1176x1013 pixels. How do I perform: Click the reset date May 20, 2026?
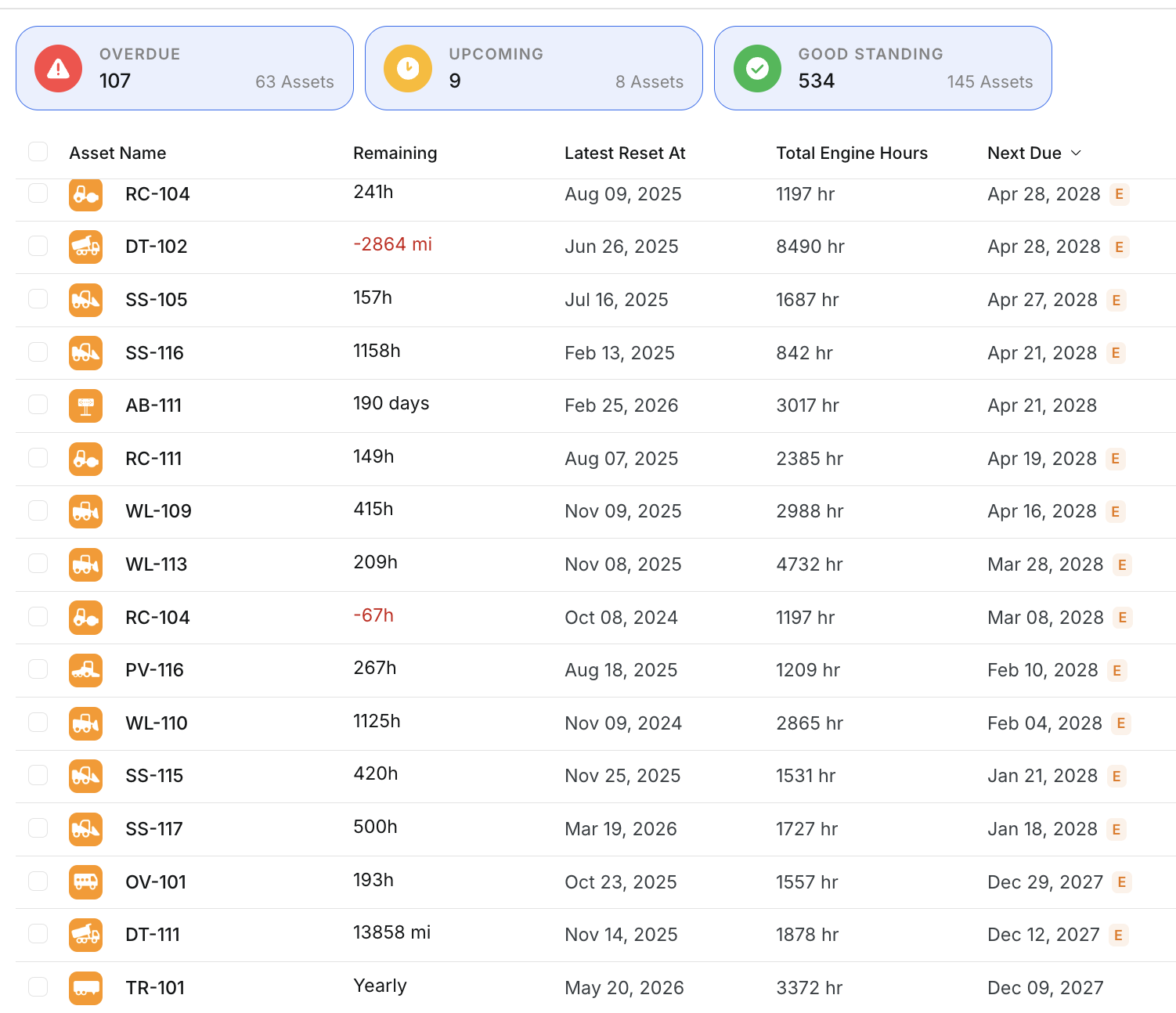tap(625, 988)
